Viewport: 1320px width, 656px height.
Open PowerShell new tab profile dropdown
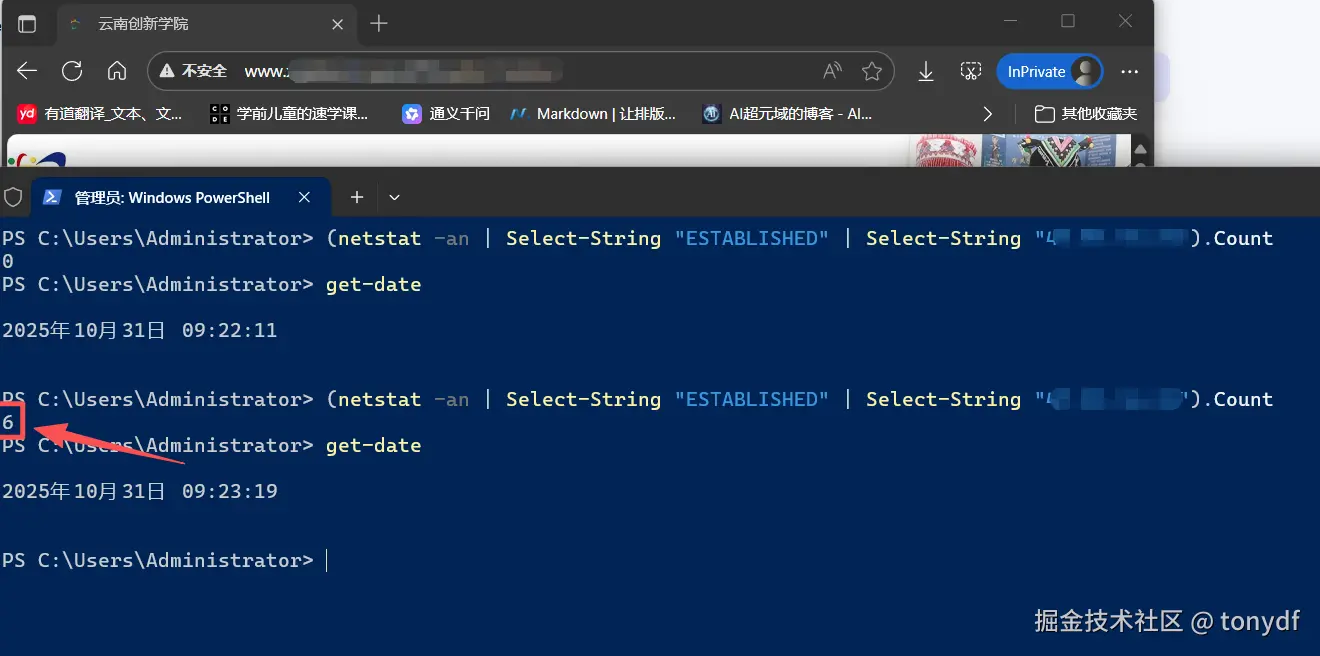point(394,198)
